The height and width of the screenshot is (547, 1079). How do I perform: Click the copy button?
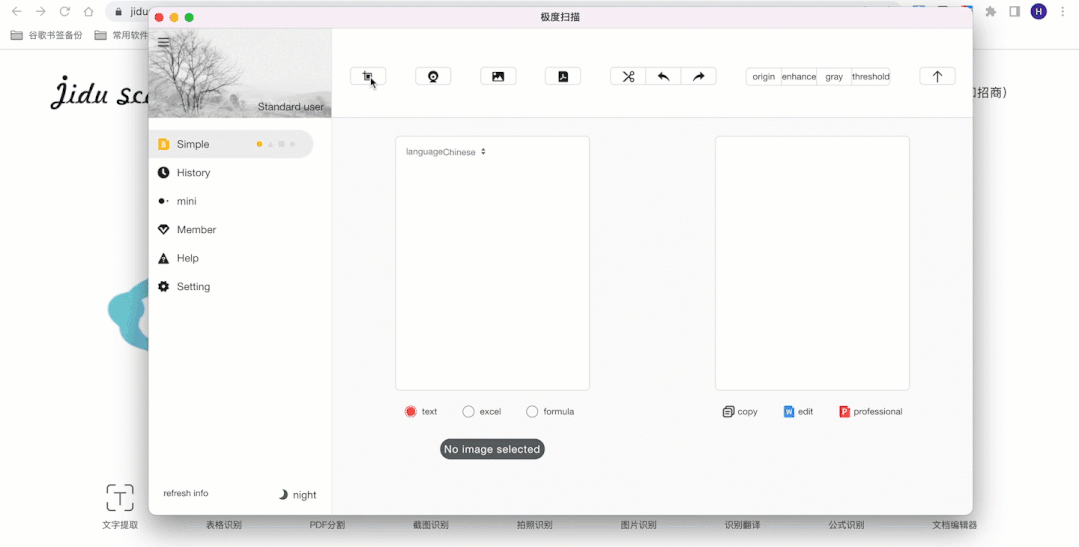click(740, 412)
